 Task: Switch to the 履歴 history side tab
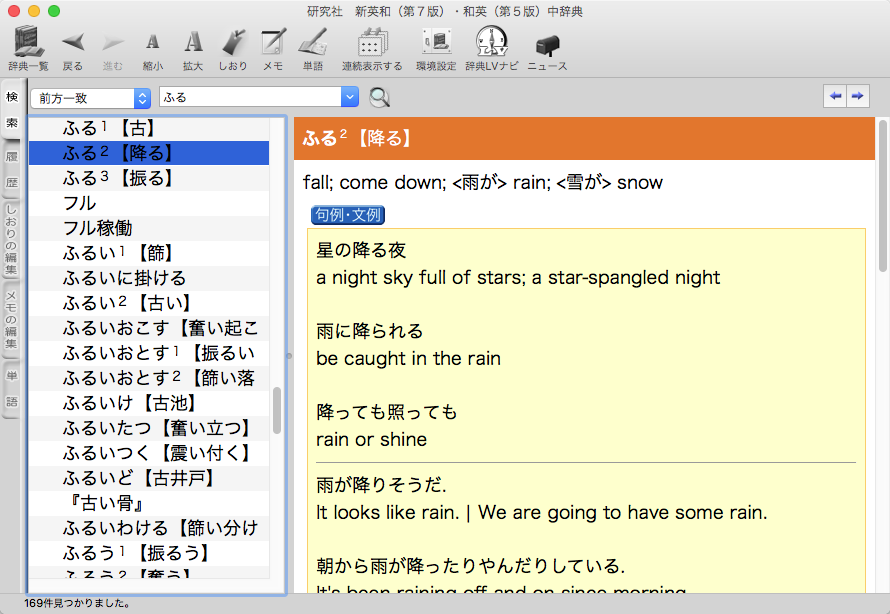pyautogui.click(x=12, y=170)
